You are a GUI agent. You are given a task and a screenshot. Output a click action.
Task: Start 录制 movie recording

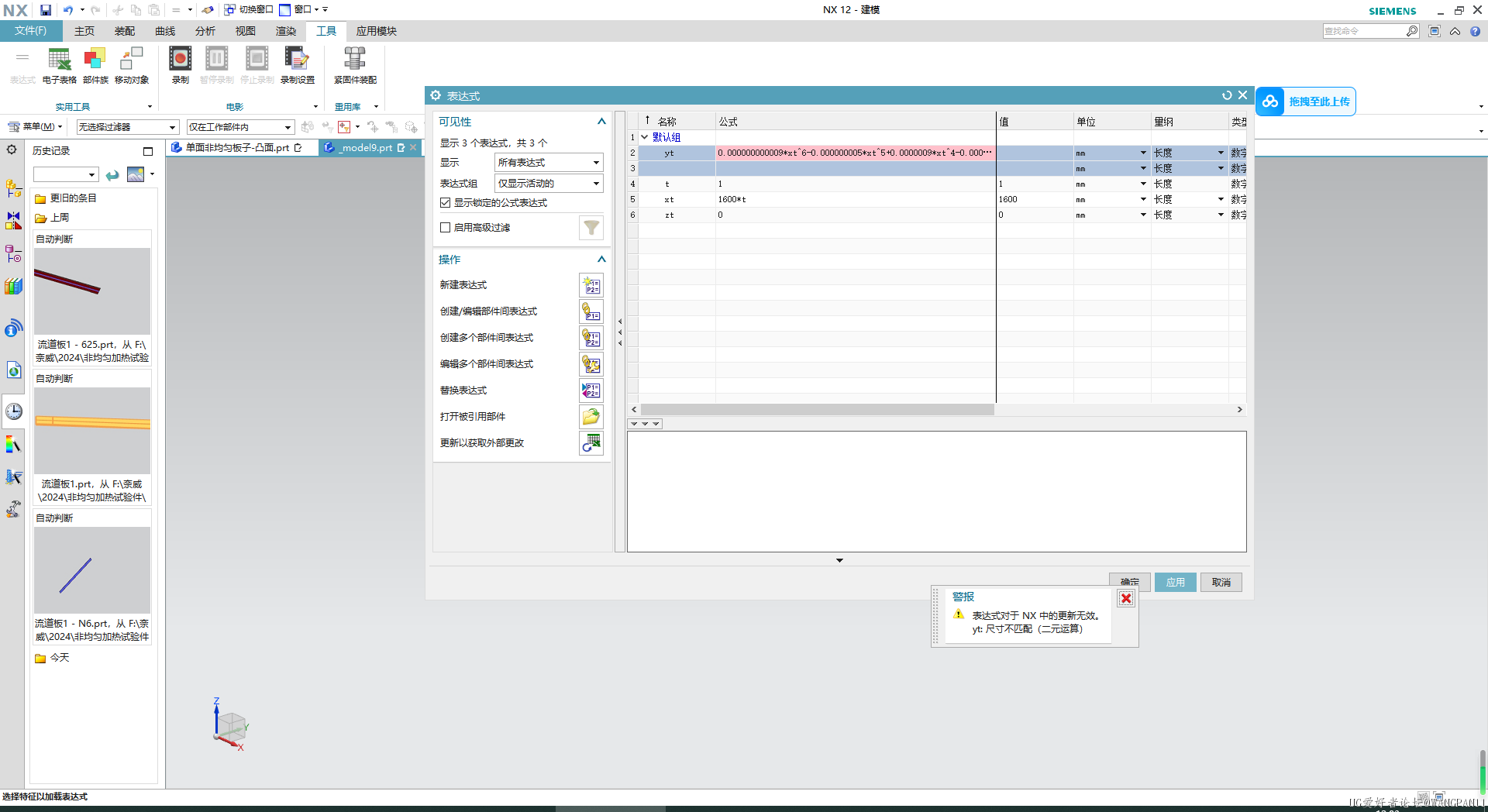pyautogui.click(x=181, y=65)
